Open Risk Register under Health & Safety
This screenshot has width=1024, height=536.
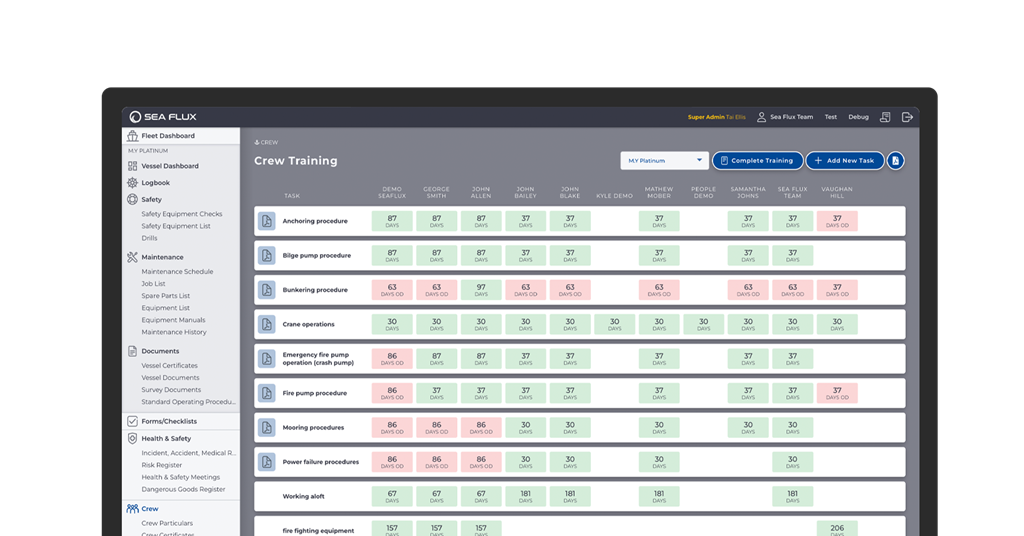click(161, 465)
